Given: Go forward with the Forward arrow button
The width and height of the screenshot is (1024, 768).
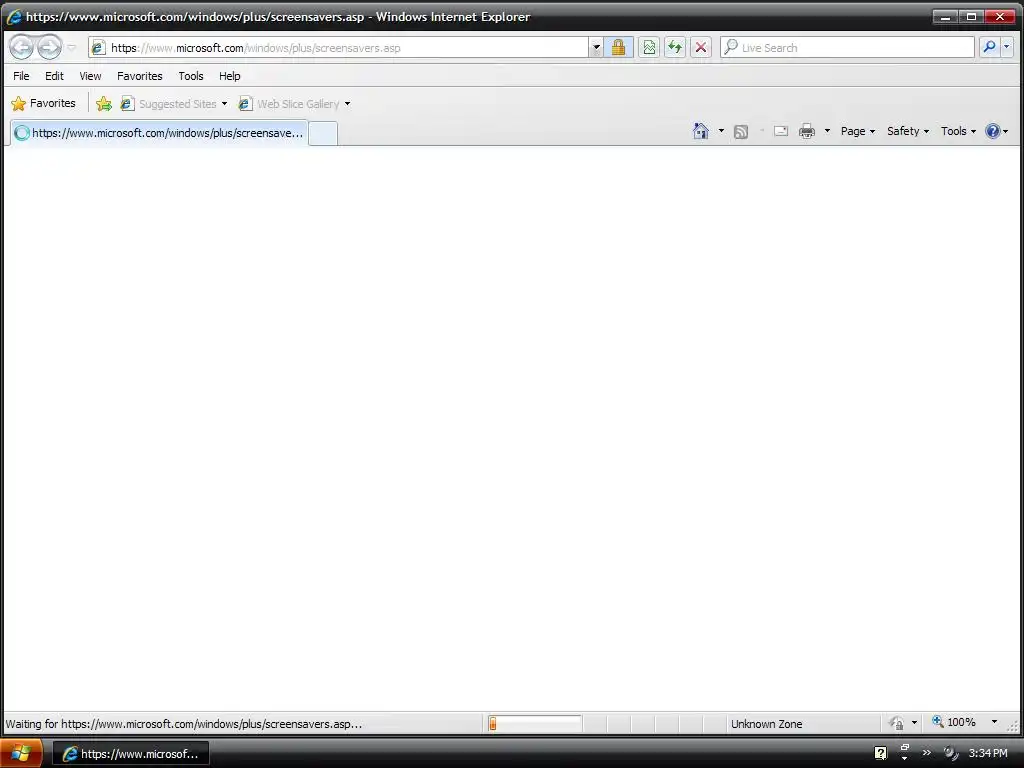Looking at the screenshot, I should (49, 47).
